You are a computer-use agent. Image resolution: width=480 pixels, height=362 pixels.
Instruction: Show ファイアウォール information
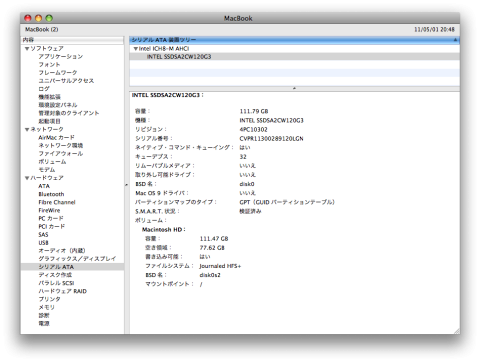(61, 154)
